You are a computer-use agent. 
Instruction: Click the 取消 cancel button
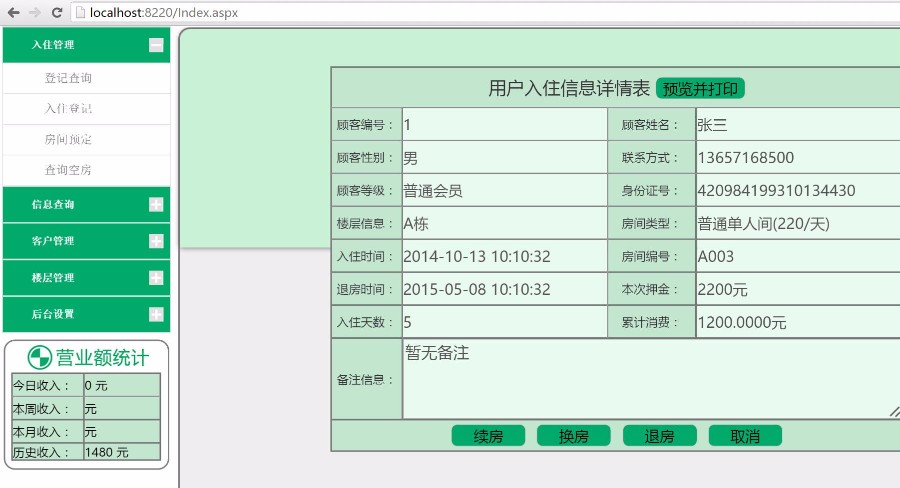(745, 436)
